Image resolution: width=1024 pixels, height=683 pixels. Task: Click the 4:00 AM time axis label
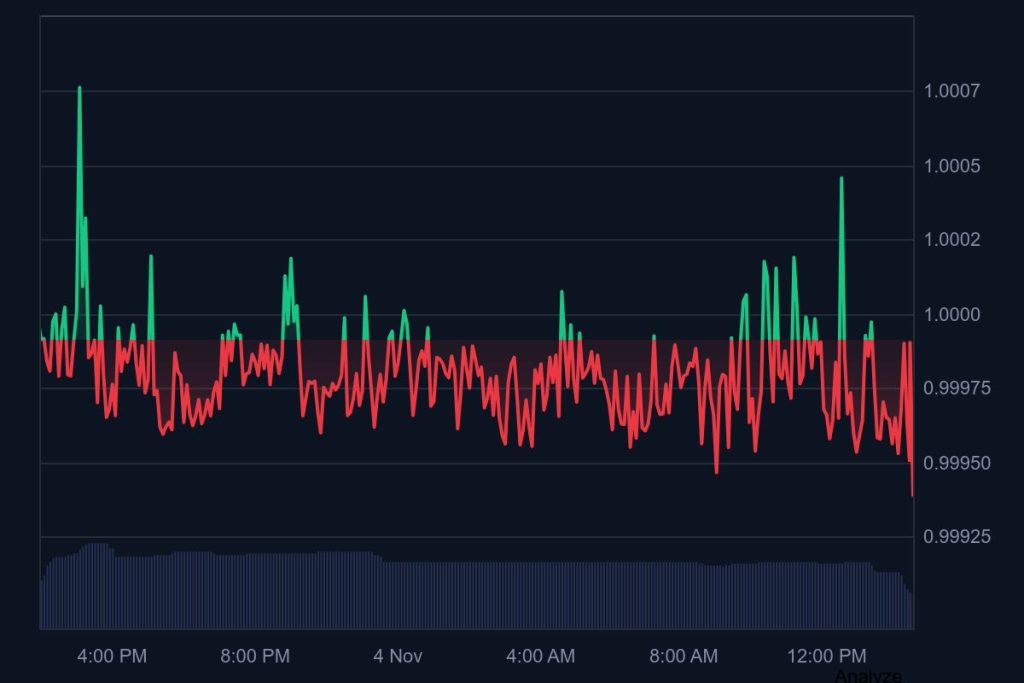540,657
